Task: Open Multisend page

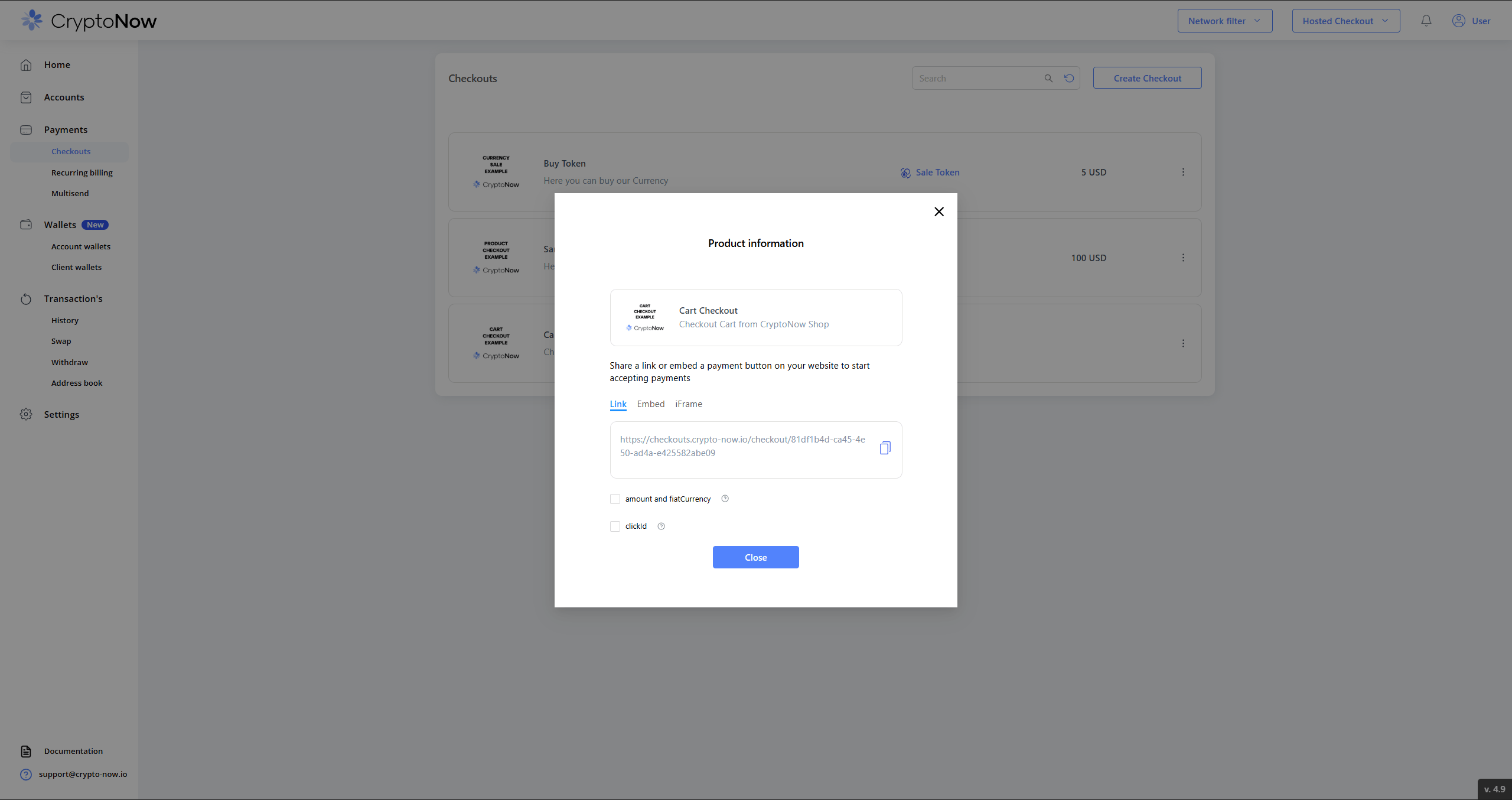Action: tap(70, 193)
